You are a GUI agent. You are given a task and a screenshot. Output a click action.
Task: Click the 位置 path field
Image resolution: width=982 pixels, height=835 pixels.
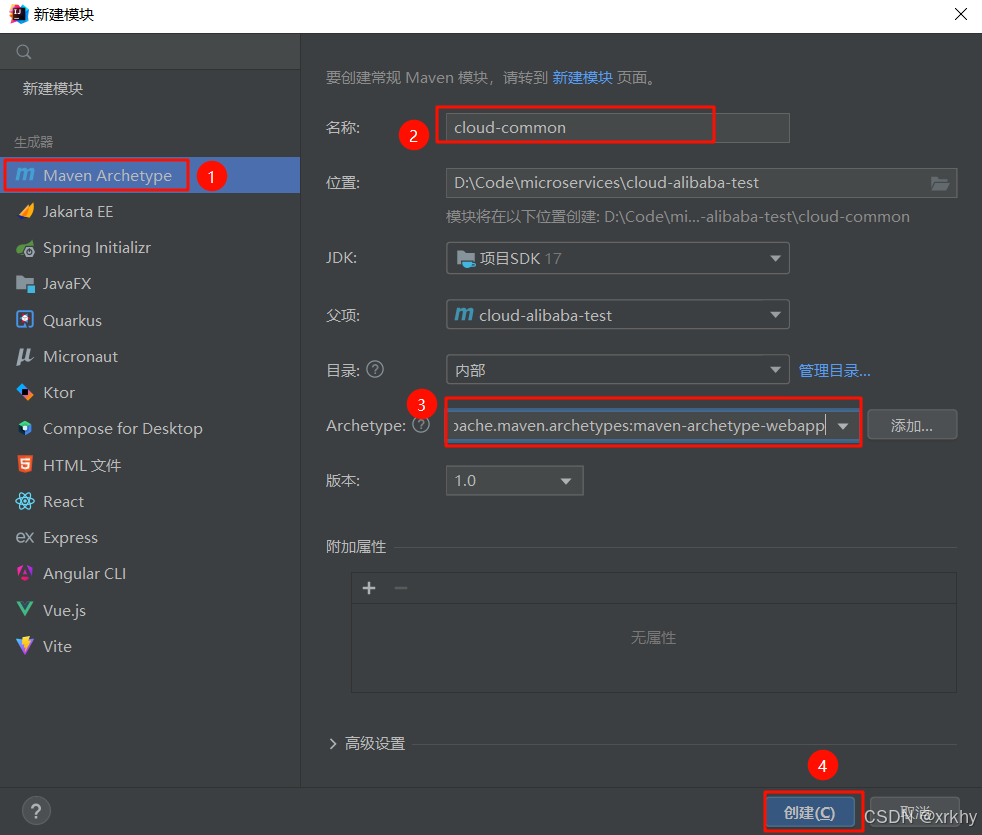pyautogui.click(x=701, y=183)
